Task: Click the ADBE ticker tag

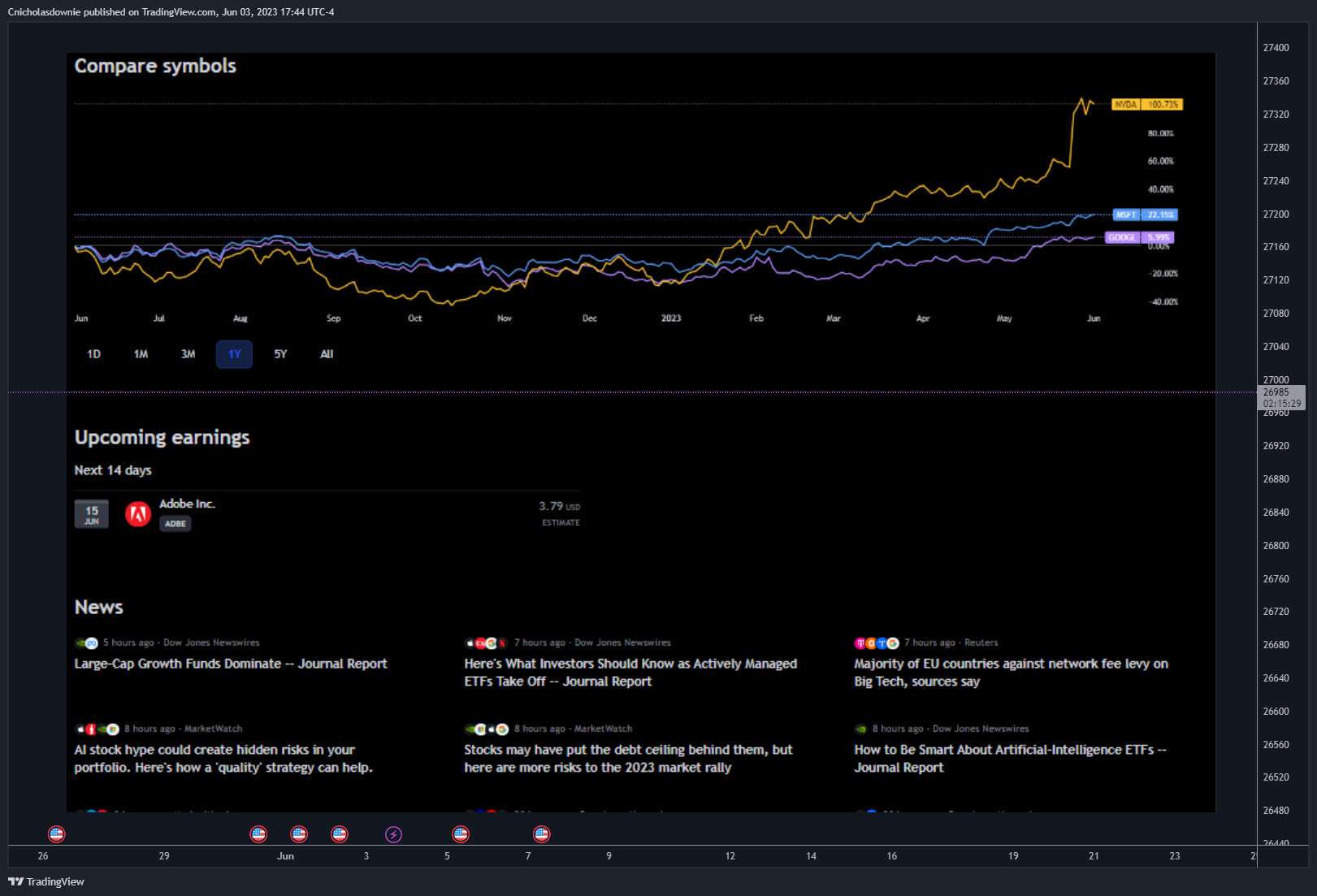Action: tap(175, 524)
